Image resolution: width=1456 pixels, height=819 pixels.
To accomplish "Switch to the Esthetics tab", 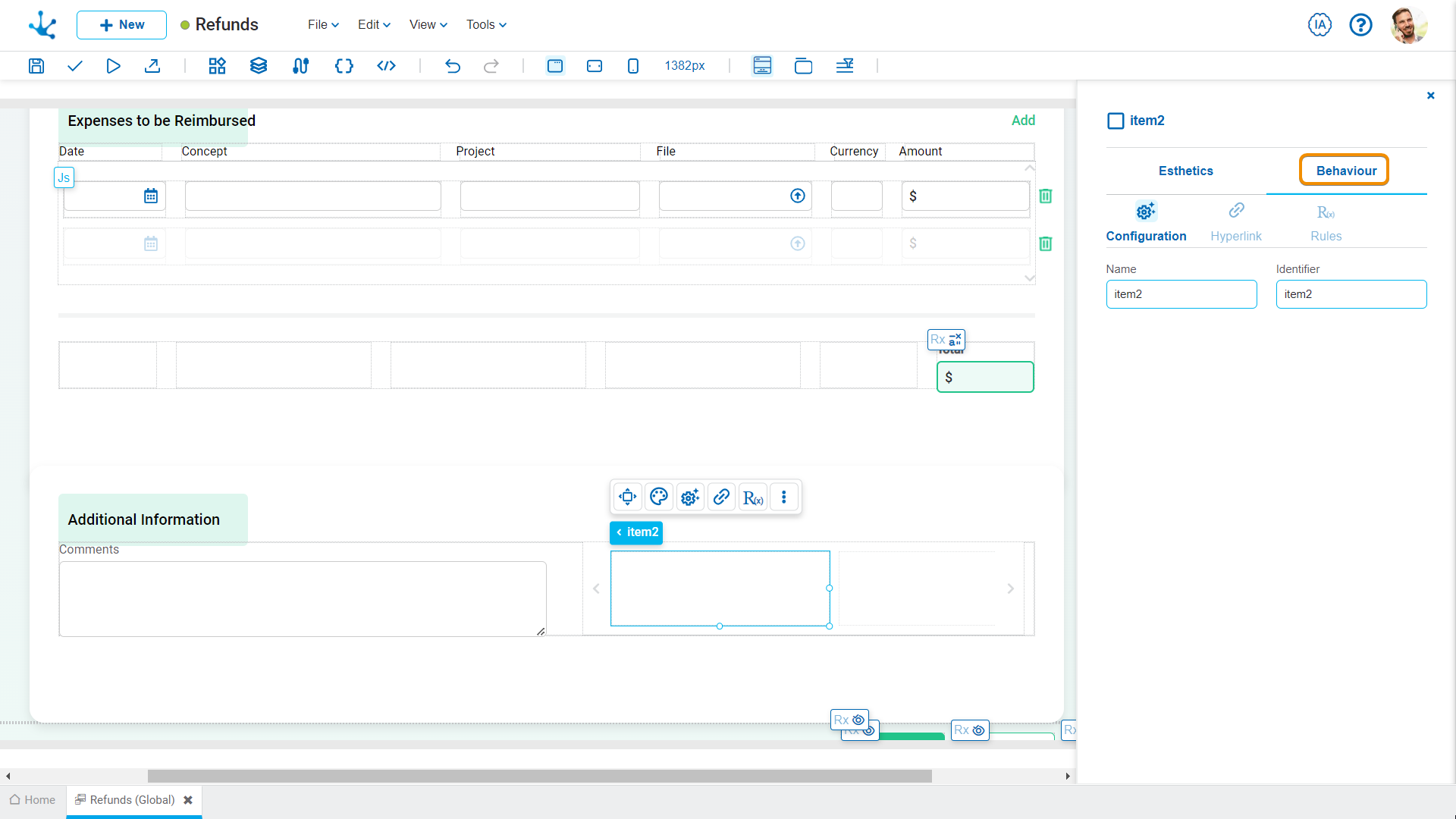I will pos(1185,171).
